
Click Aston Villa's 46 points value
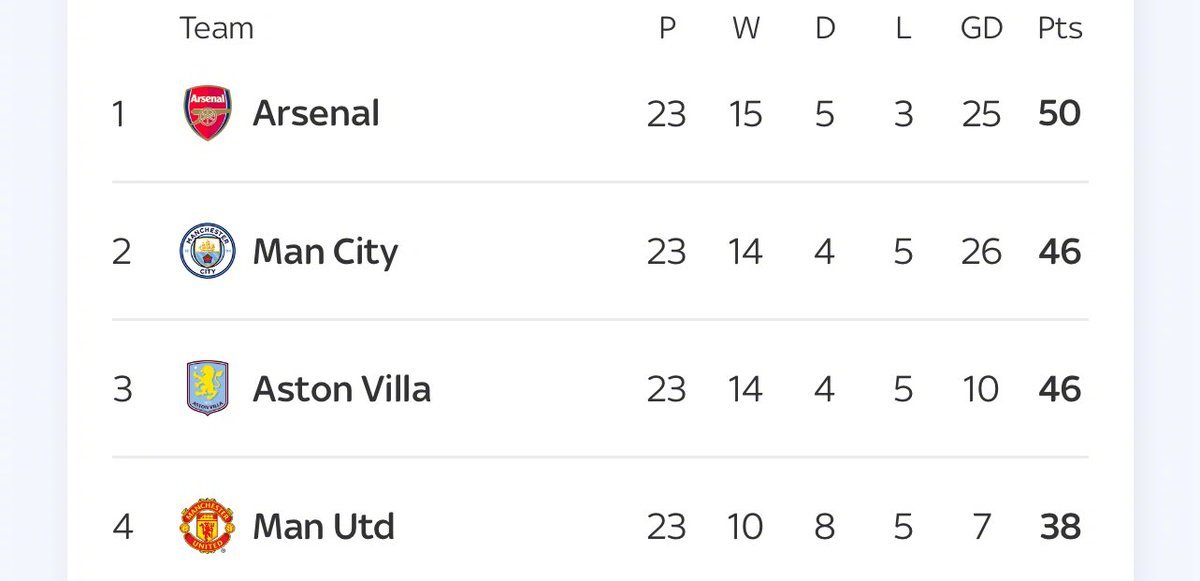[1060, 388]
